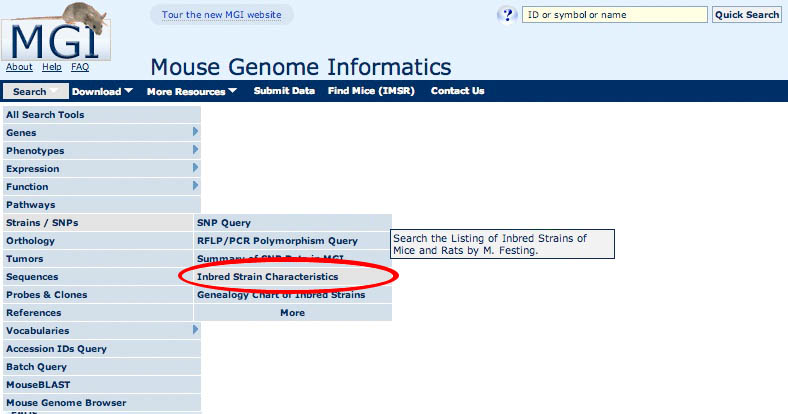Click the MGI mouse logo
The height and width of the screenshot is (414, 788).
56,31
